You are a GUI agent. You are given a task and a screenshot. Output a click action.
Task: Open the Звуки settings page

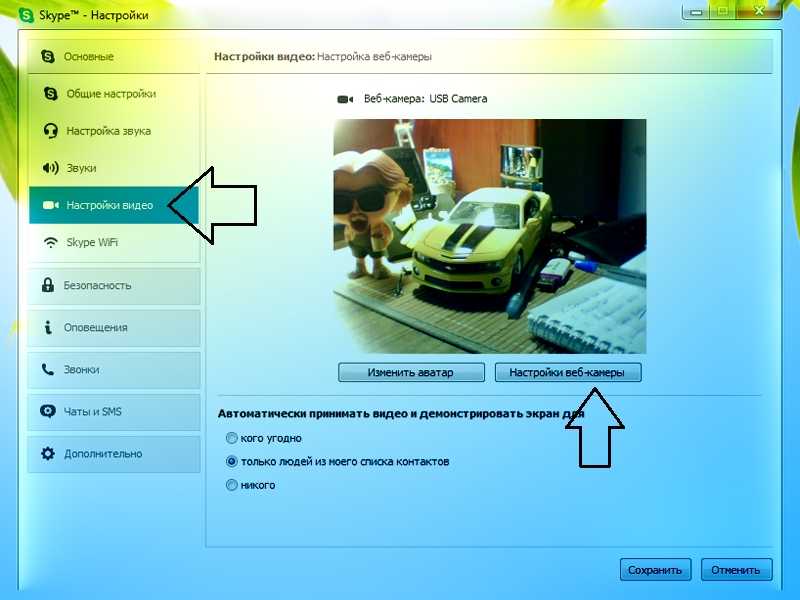[114, 168]
